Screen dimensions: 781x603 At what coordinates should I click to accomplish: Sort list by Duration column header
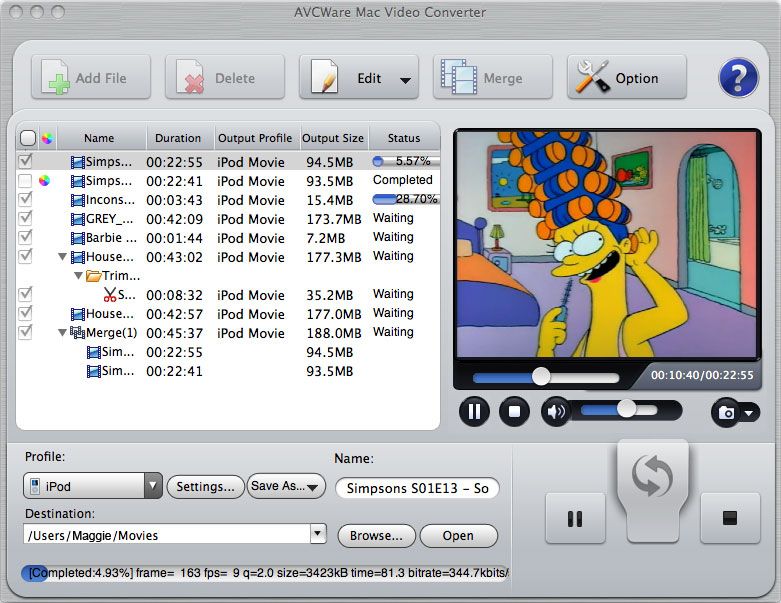[178, 138]
